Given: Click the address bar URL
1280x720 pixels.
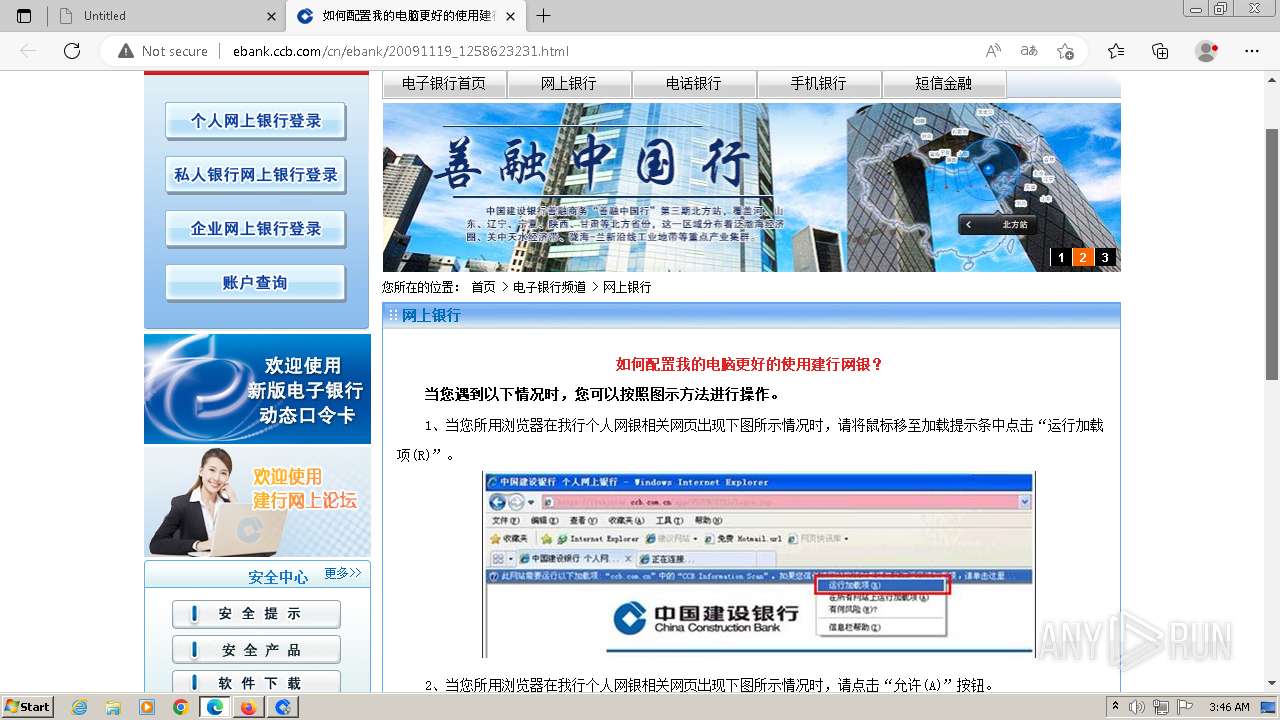Looking at the screenshot, I should tap(401, 51).
